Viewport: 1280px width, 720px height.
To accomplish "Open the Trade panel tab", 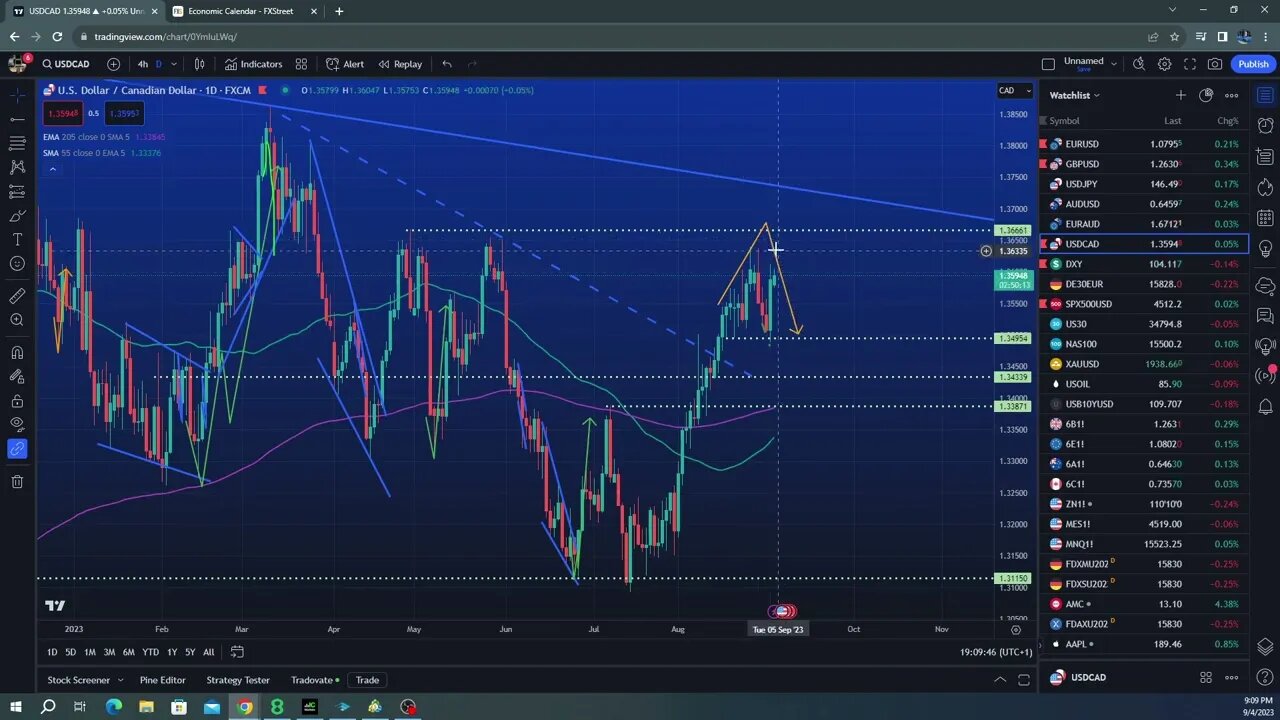I will (367, 680).
